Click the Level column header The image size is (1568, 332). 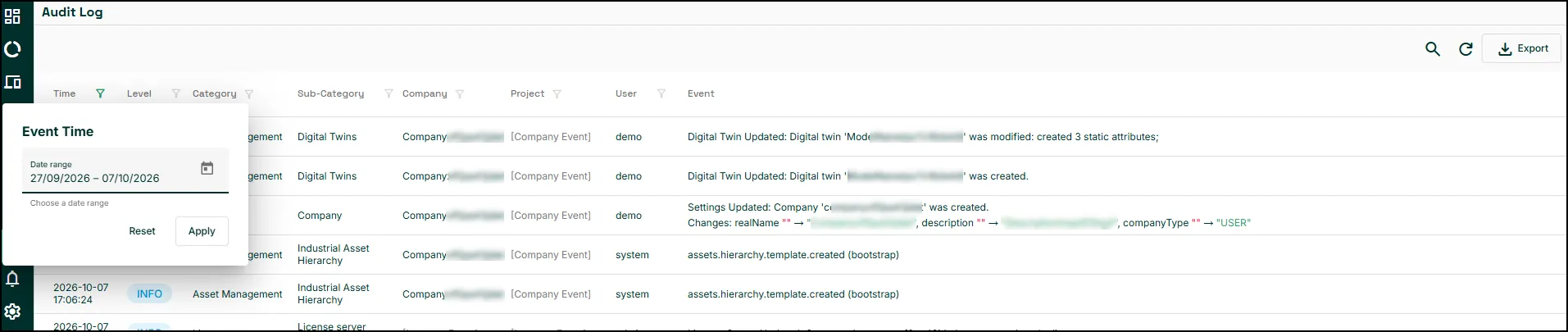139,93
